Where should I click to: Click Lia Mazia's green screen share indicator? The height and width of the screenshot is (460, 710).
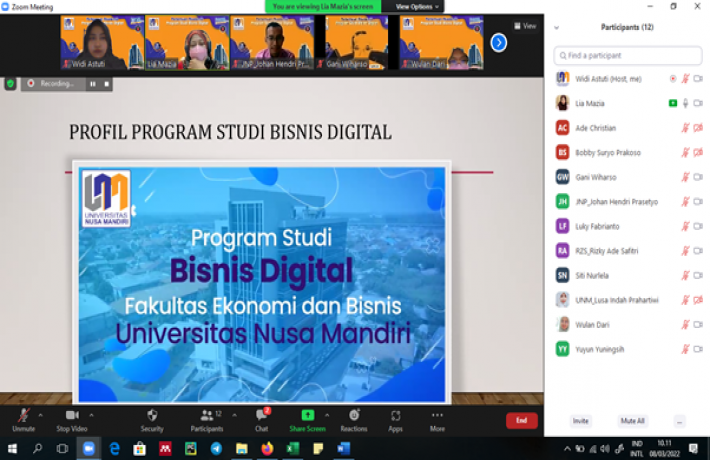coord(673,103)
